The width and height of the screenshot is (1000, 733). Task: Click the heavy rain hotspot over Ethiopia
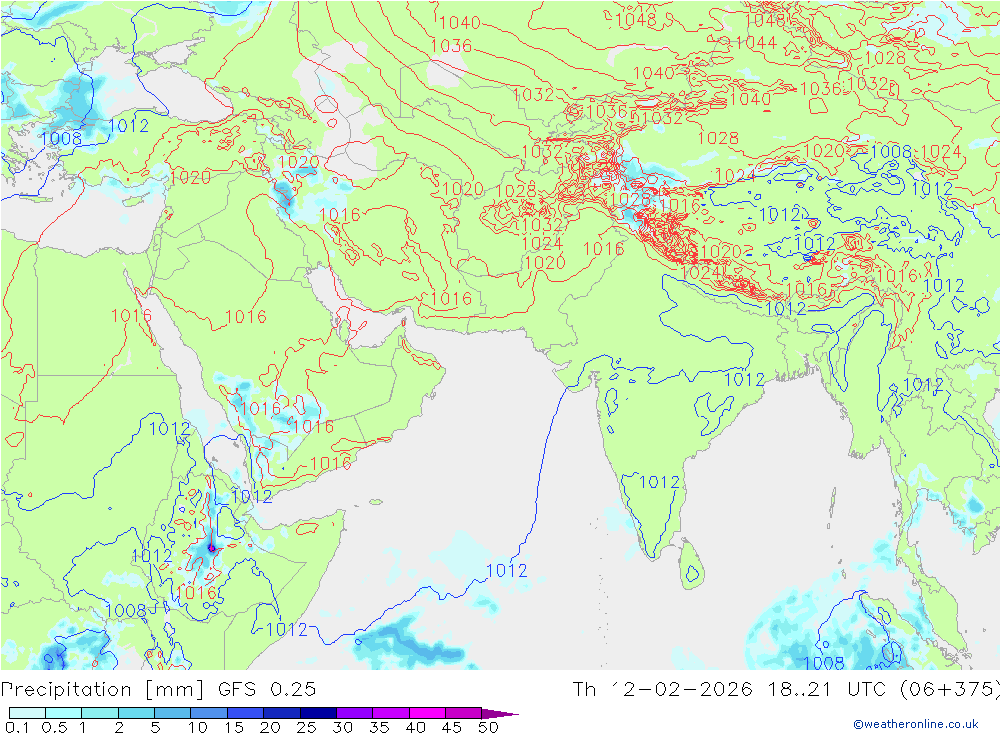tap(212, 547)
